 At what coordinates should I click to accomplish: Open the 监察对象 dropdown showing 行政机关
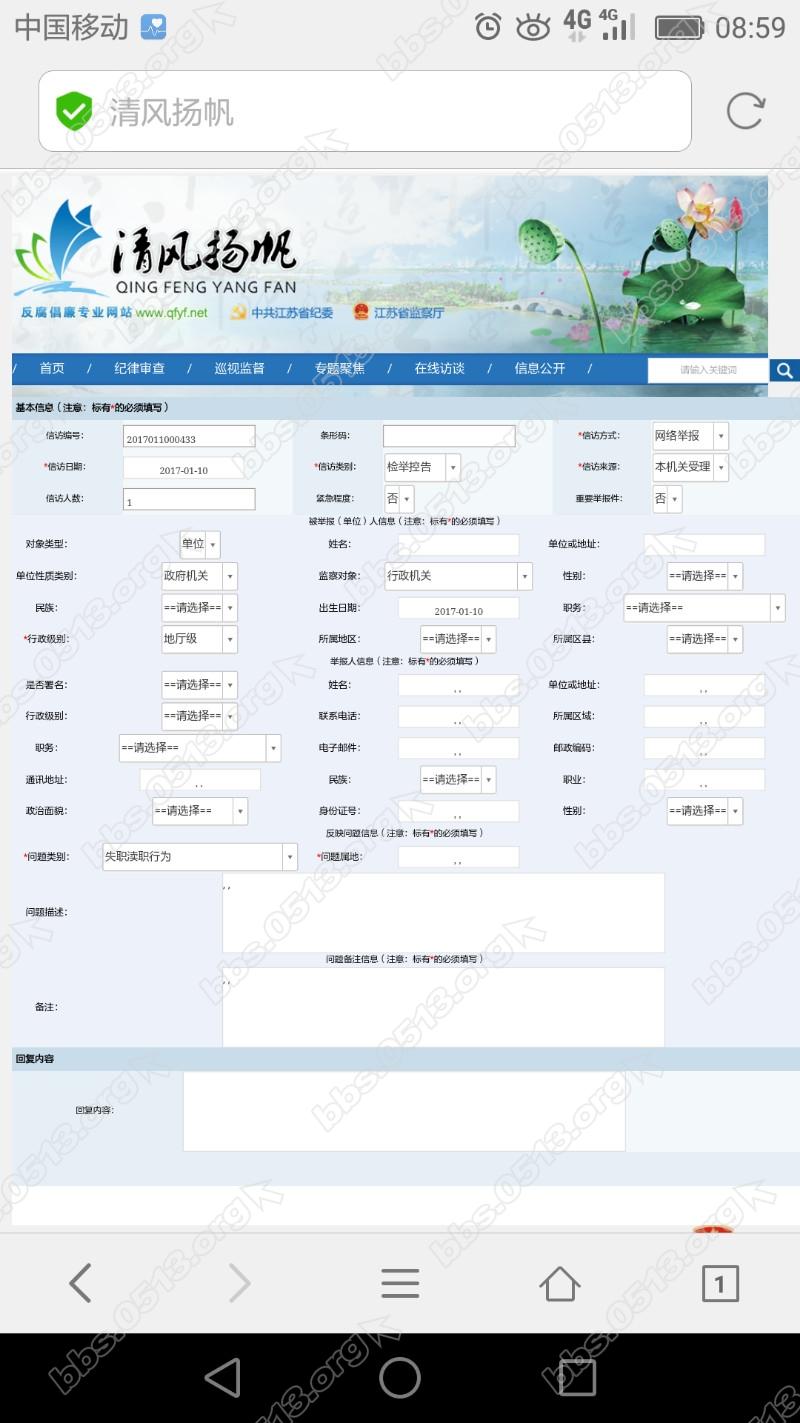(x=458, y=576)
